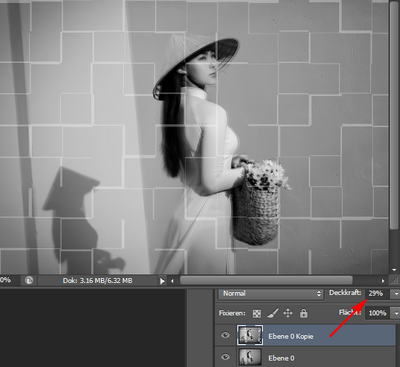Select layer name Ebene 0
Viewport: 400px width, 367px height.
(x=281, y=358)
